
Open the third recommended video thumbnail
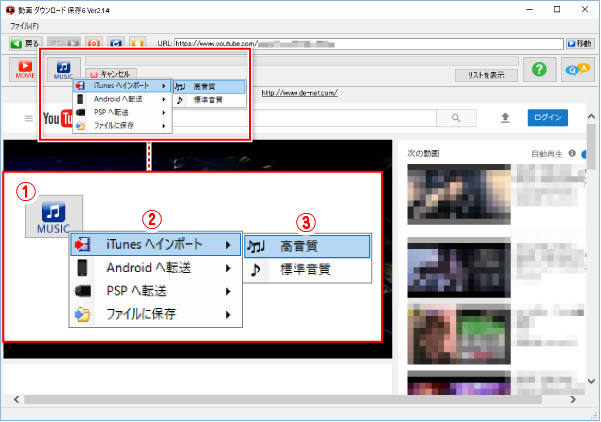click(459, 334)
